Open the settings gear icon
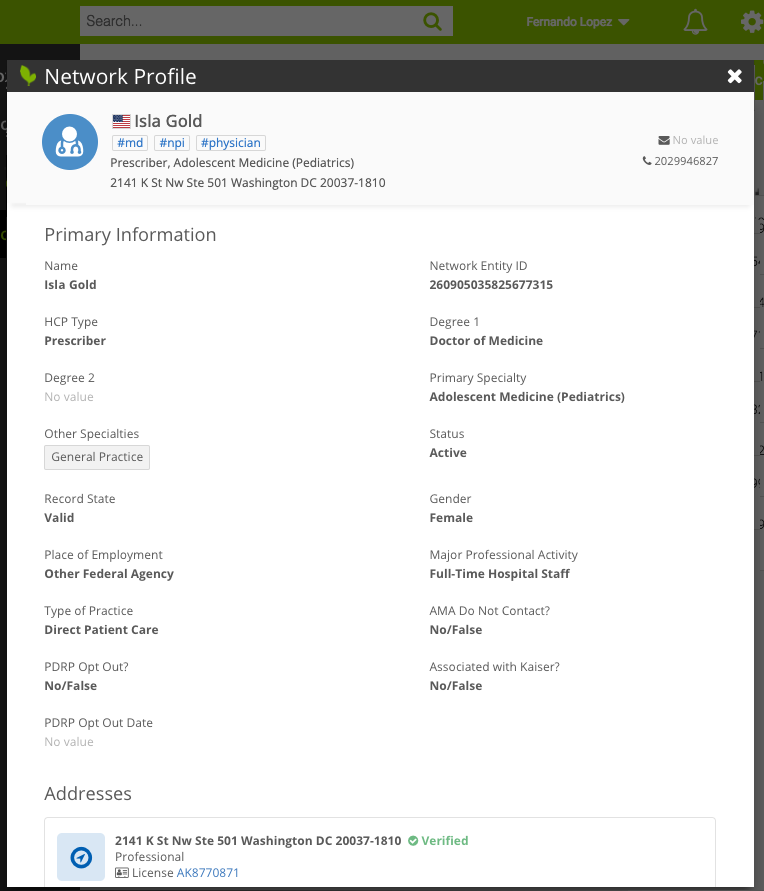 (751, 22)
